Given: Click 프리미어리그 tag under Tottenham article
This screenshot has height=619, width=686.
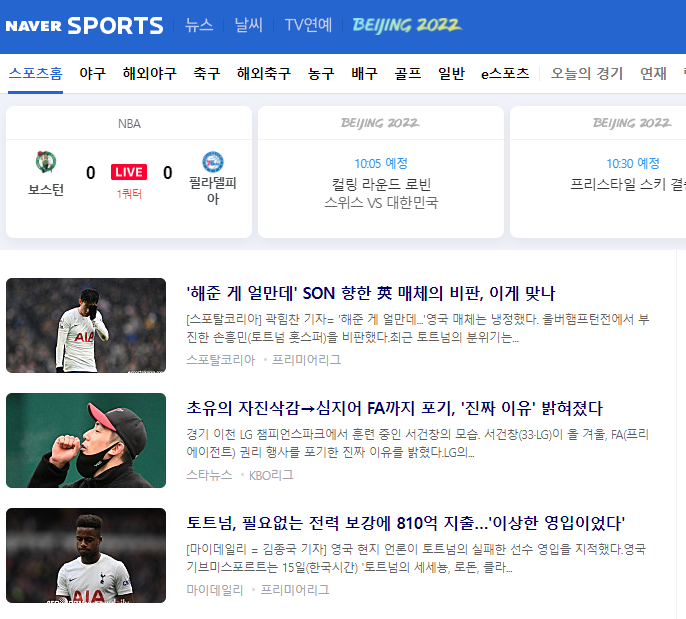Looking at the screenshot, I should [295, 590].
